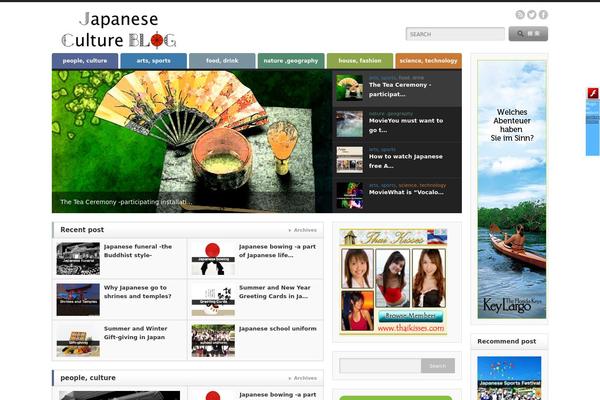Click the hot spring thumbnail in slider list

349,124
